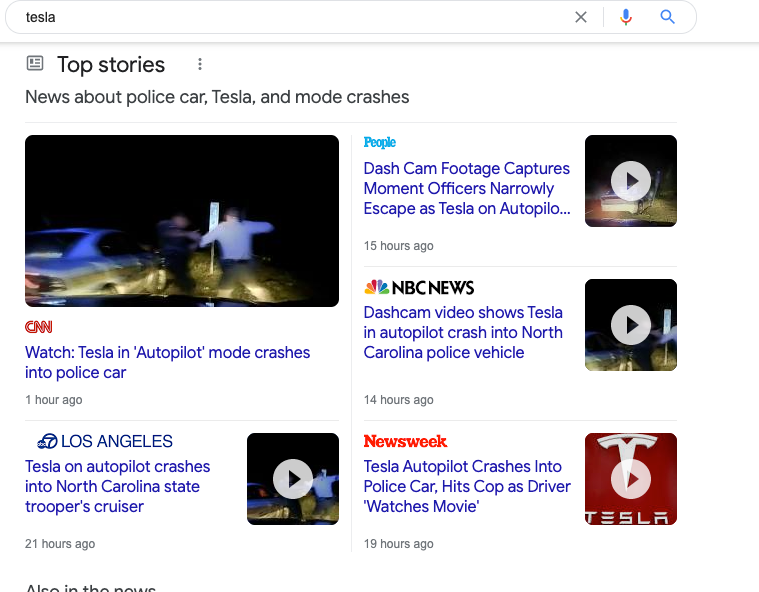The width and height of the screenshot is (759, 592).
Task: Click the CNN logo
Action: point(38,327)
